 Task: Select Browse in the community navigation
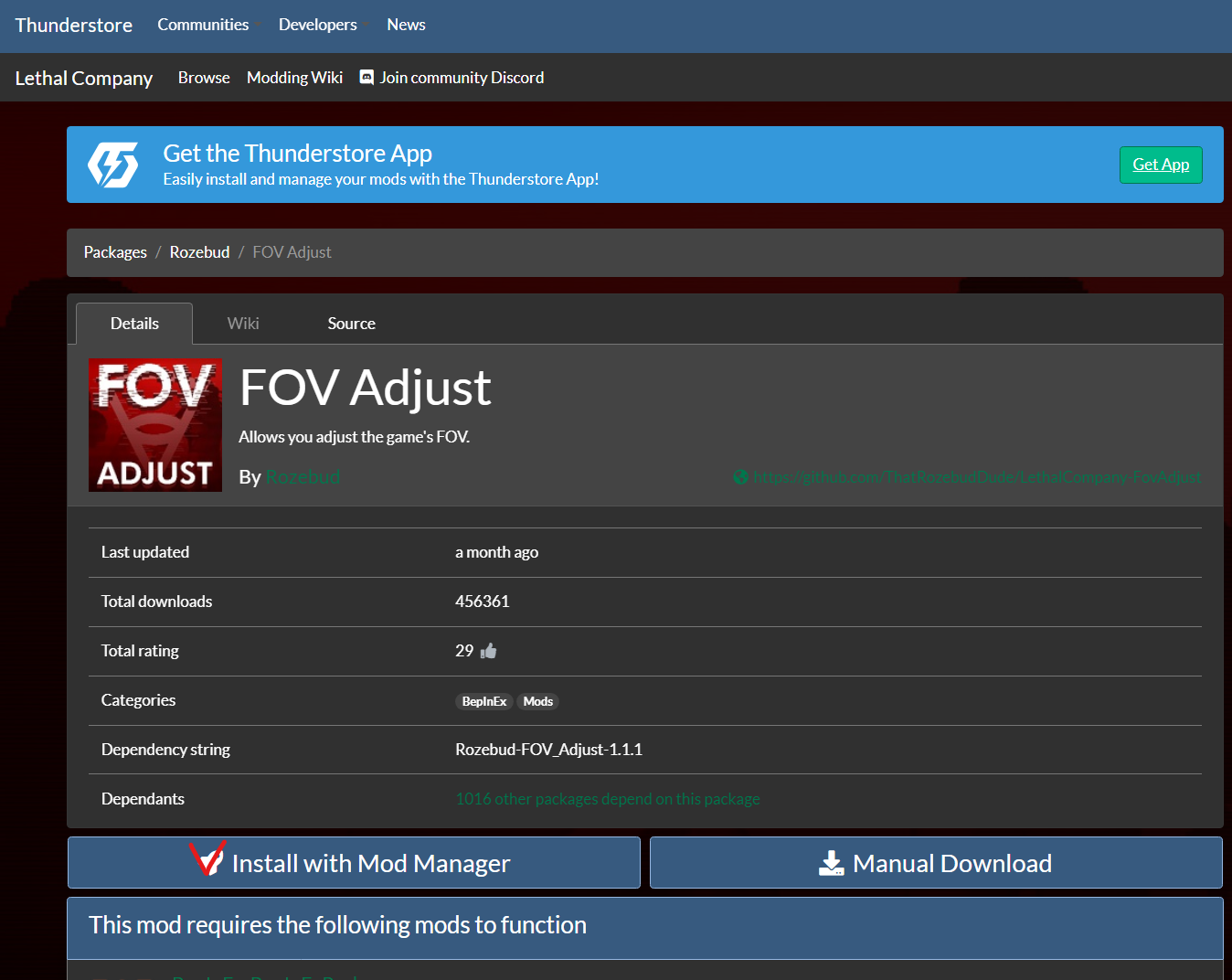pos(204,78)
